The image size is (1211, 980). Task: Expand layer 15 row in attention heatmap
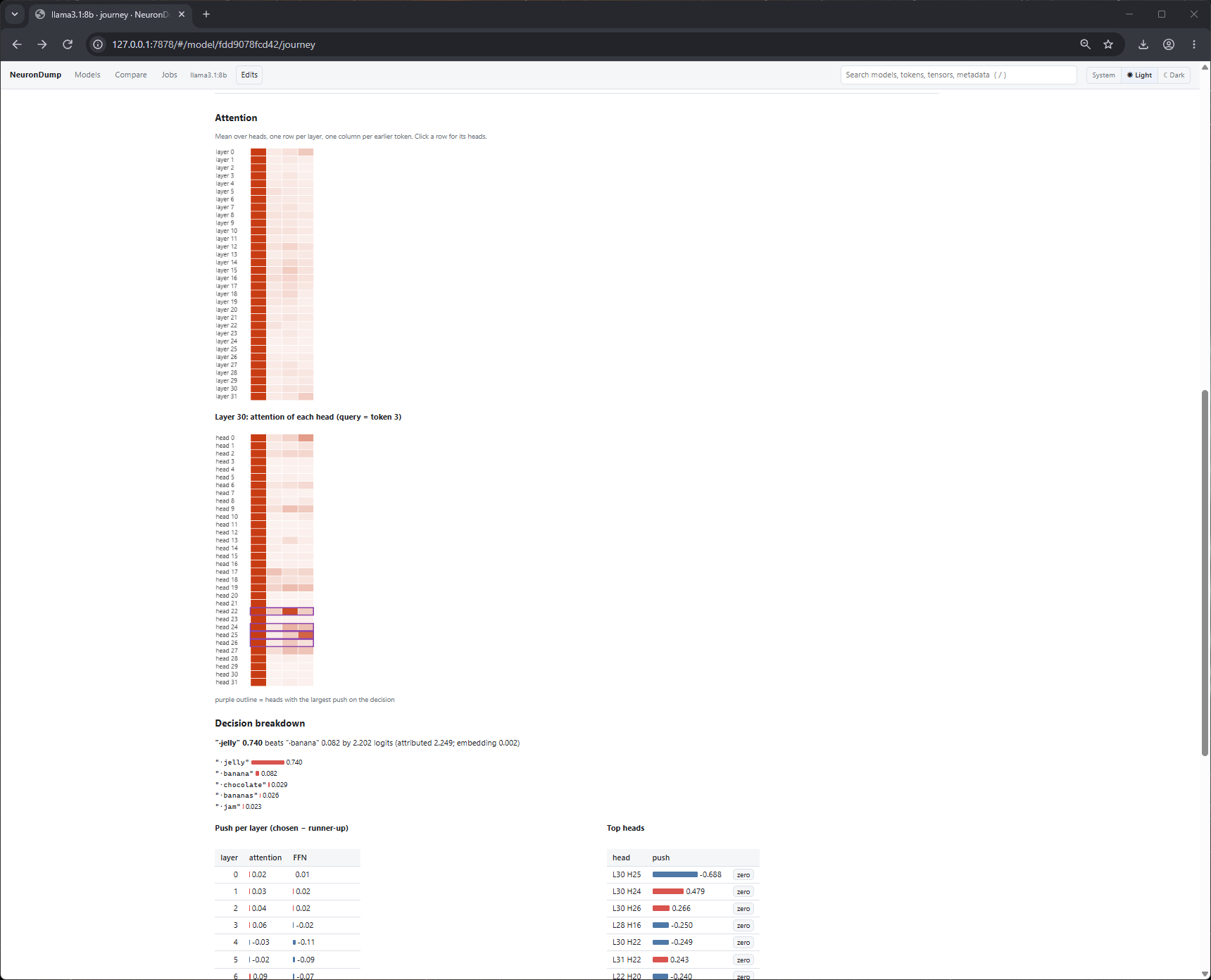pyautogui.click(x=264, y=270)
